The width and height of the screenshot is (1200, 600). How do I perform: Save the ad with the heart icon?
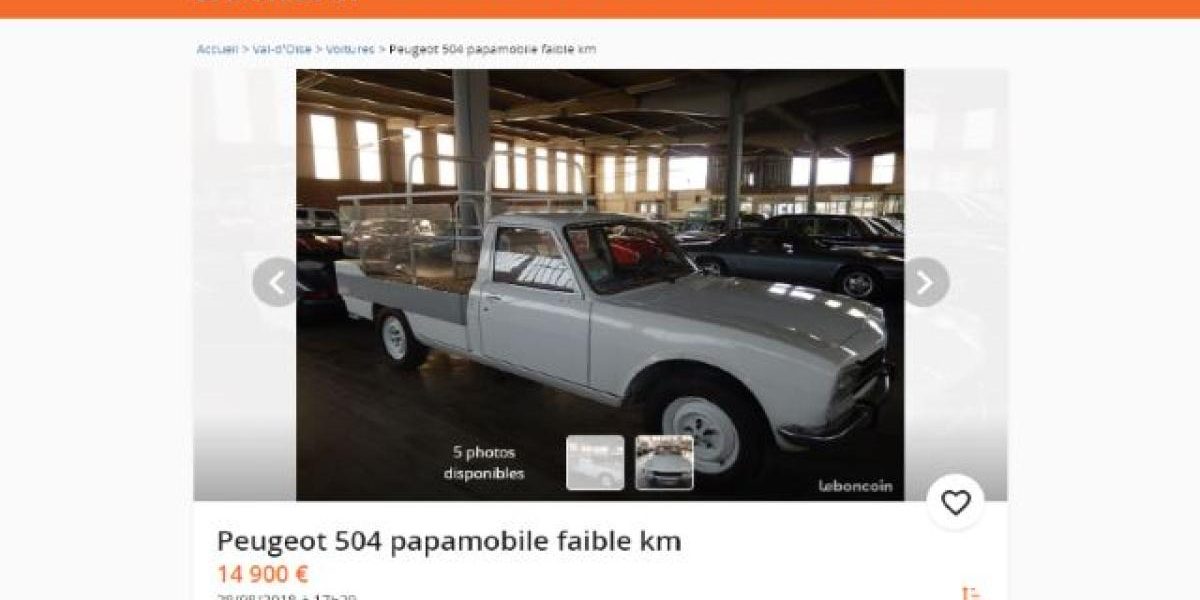[955, 503]
